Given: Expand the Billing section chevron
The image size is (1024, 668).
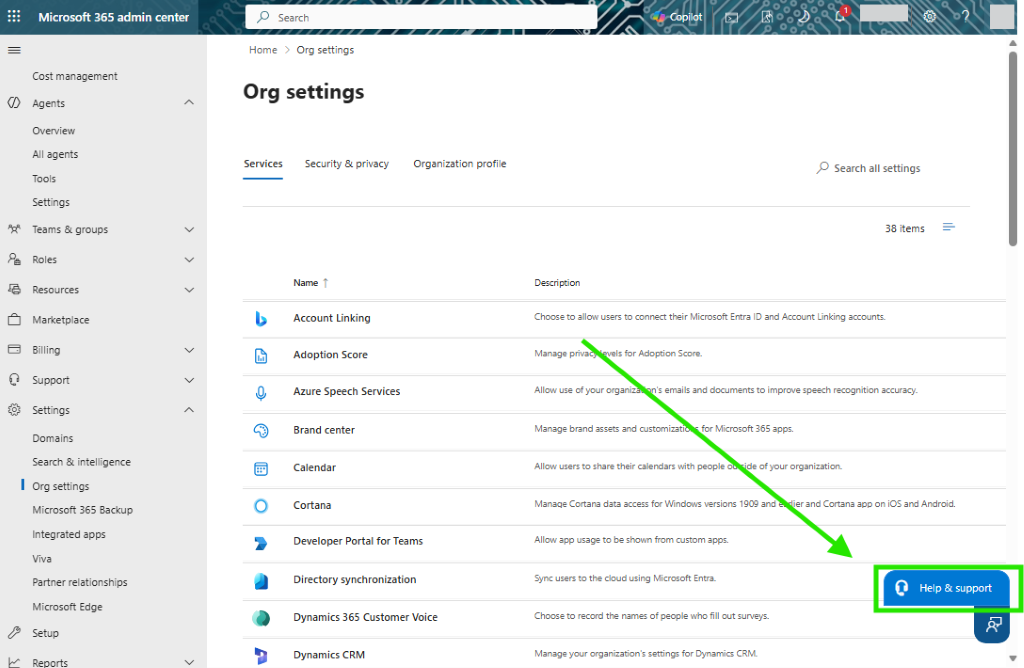Looking at the screenshot, I should point(189,350).
